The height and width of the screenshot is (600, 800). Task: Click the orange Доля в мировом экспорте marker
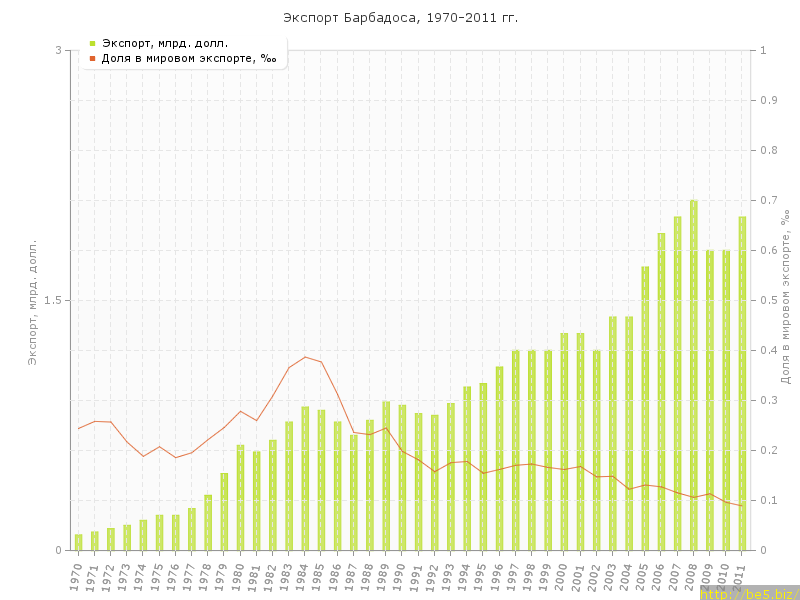tap(92, 59)
